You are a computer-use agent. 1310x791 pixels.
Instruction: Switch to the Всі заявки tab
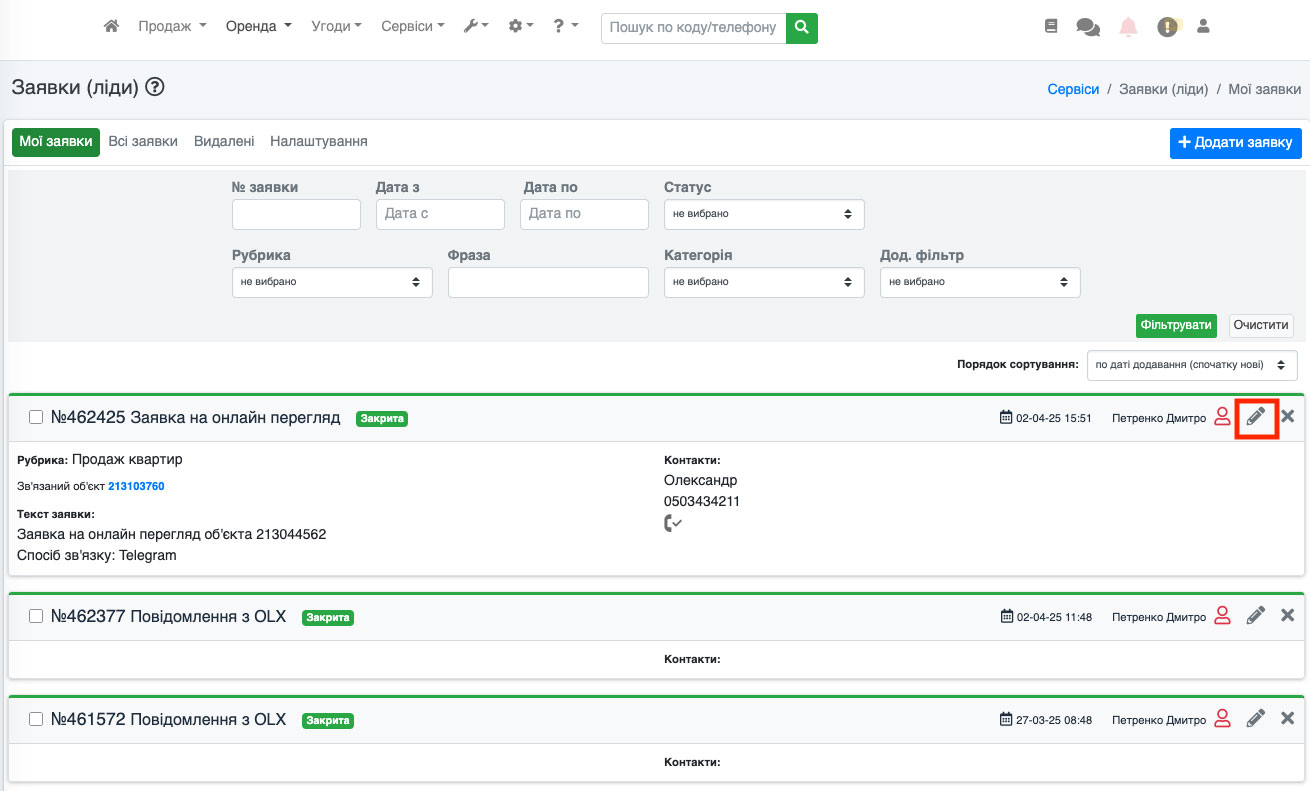pos(143,142)
